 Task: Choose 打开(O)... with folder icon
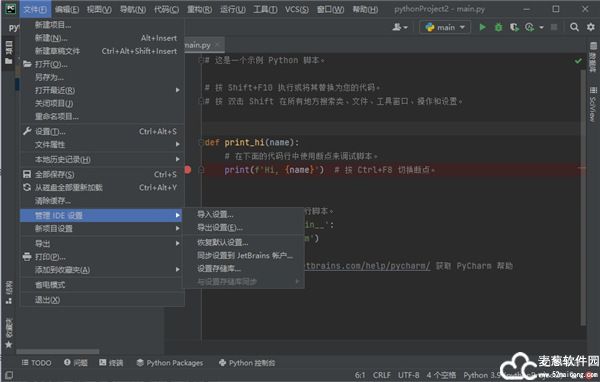(102, 64)
